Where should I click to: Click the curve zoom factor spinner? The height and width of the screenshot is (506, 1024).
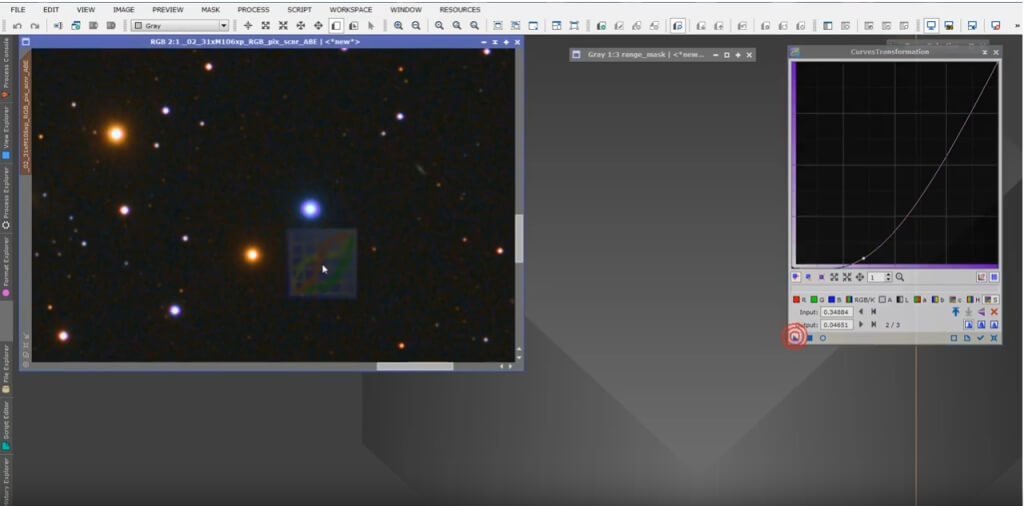(x=880, y=277)
